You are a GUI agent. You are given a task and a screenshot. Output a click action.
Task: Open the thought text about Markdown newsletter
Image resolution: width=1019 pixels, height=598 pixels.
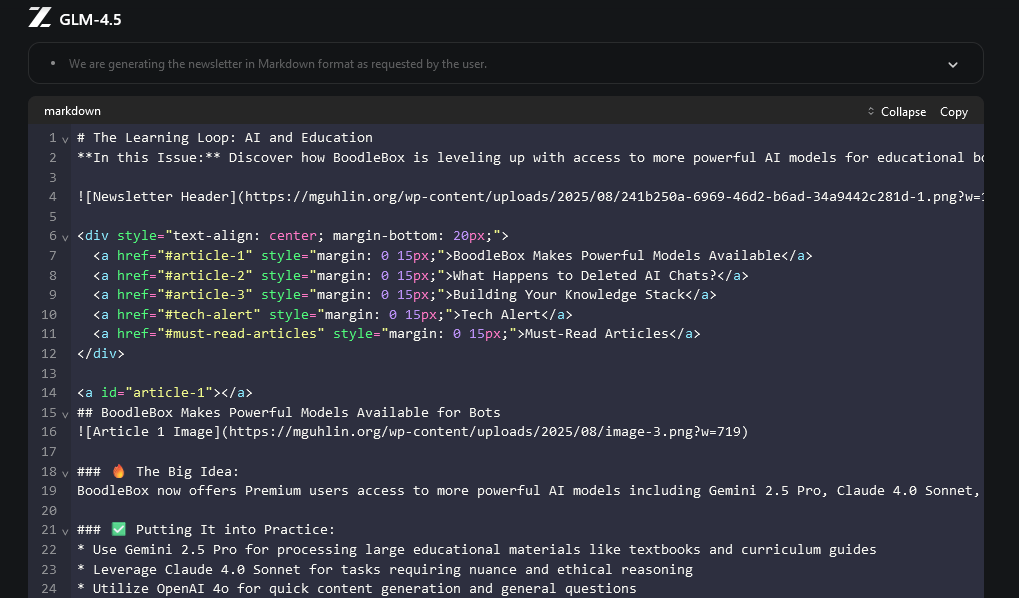tap(277, 64)
